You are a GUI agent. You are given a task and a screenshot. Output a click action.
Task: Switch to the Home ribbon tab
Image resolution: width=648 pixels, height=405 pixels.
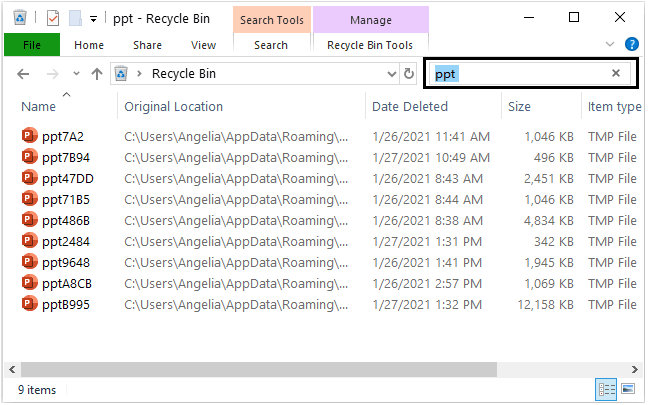(89, 45)
